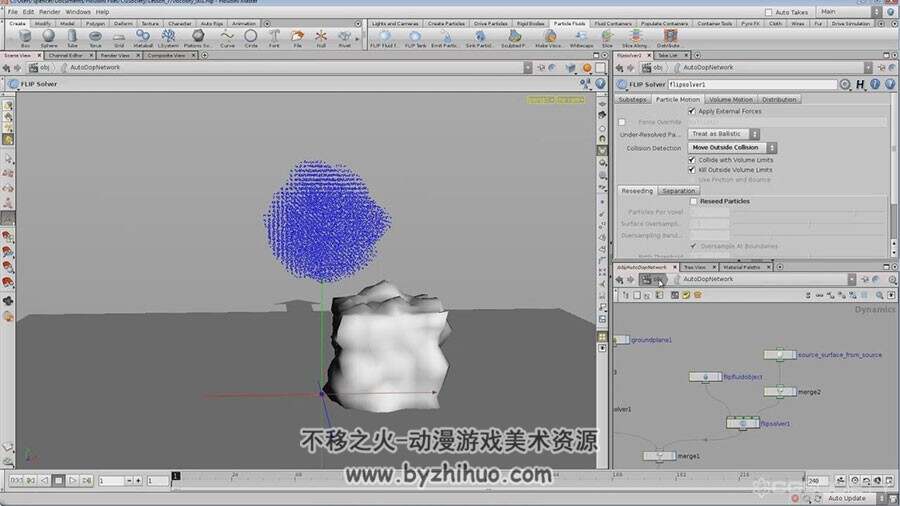Open the Auto Update mode dropdown
Image resolution: width=900 pixels, height=506 pixels.
pos(854,499)
